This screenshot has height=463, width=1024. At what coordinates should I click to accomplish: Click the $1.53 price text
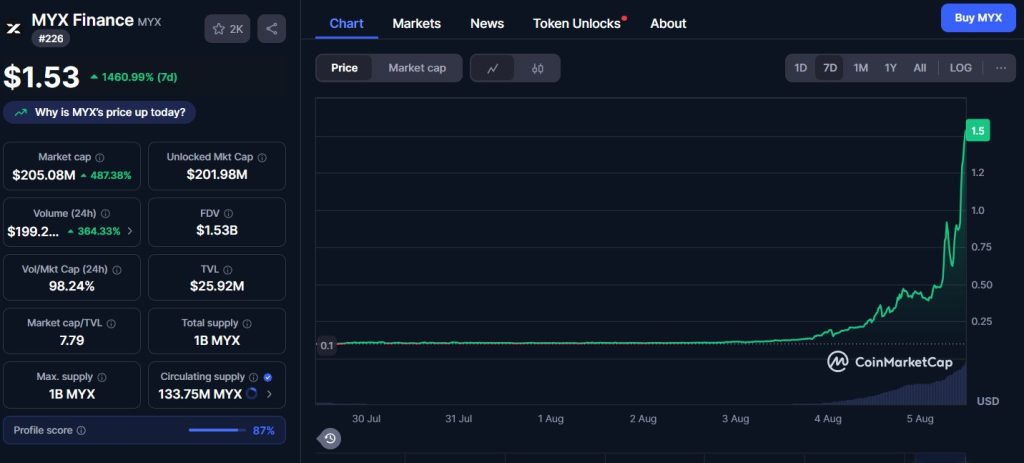(x=41, y=77)
